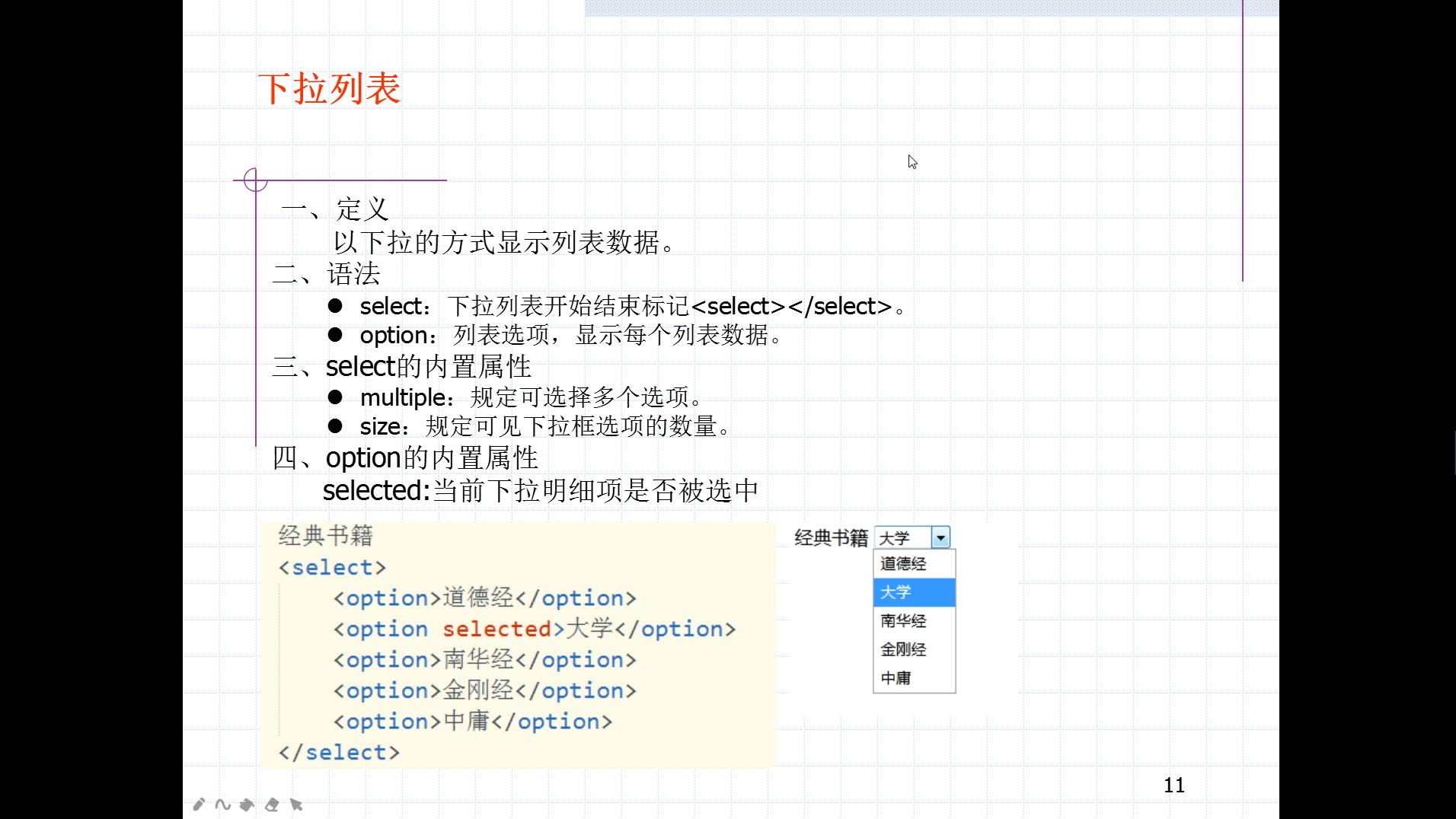Image resolution: width=1456 pixels, height=819 pixels.
Task: Choose 南华经 in the dropdown list
Action: pos(914,621)
